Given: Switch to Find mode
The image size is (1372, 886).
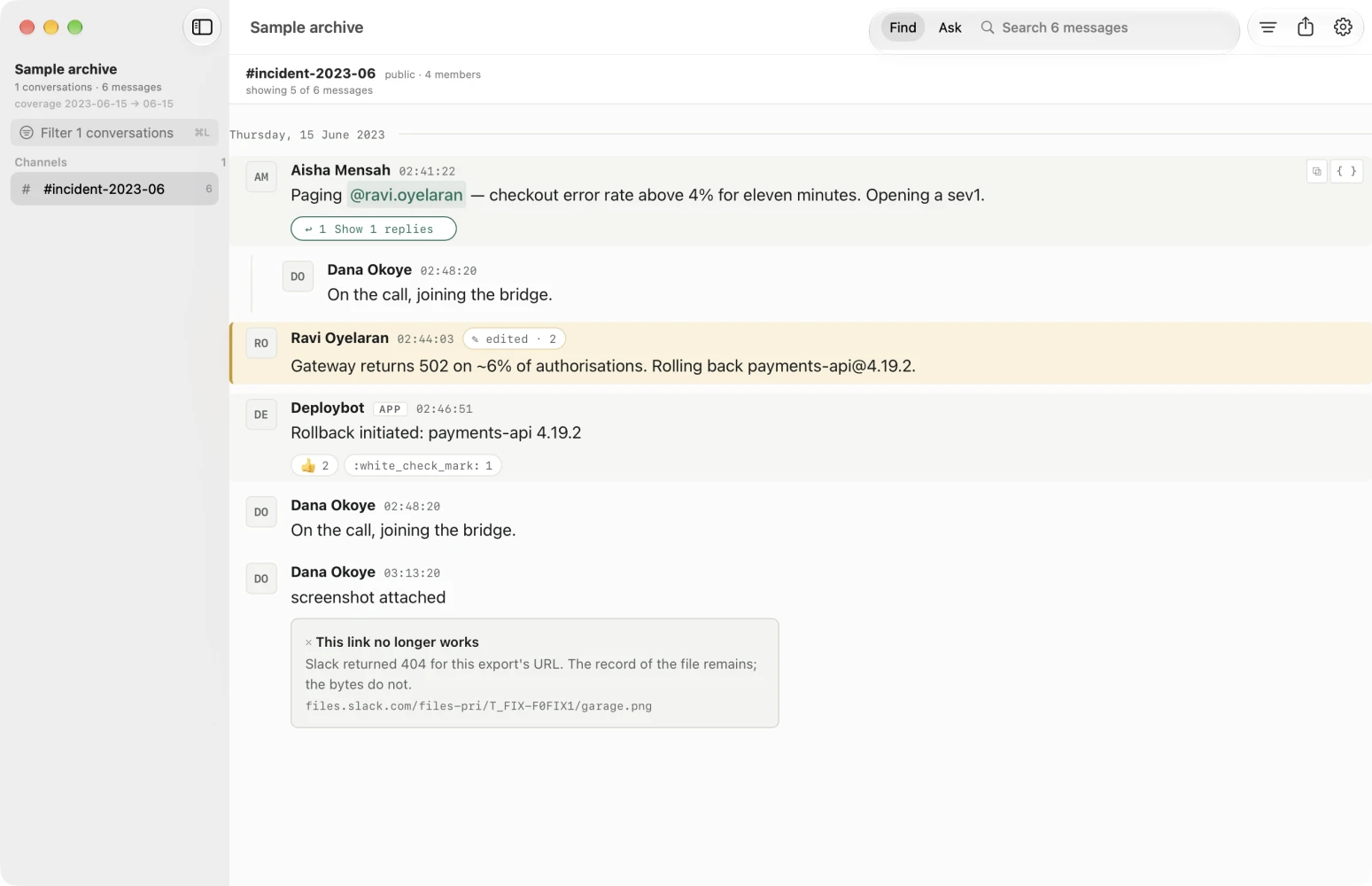Looking at the screenshot, I should tap(903, 27).
